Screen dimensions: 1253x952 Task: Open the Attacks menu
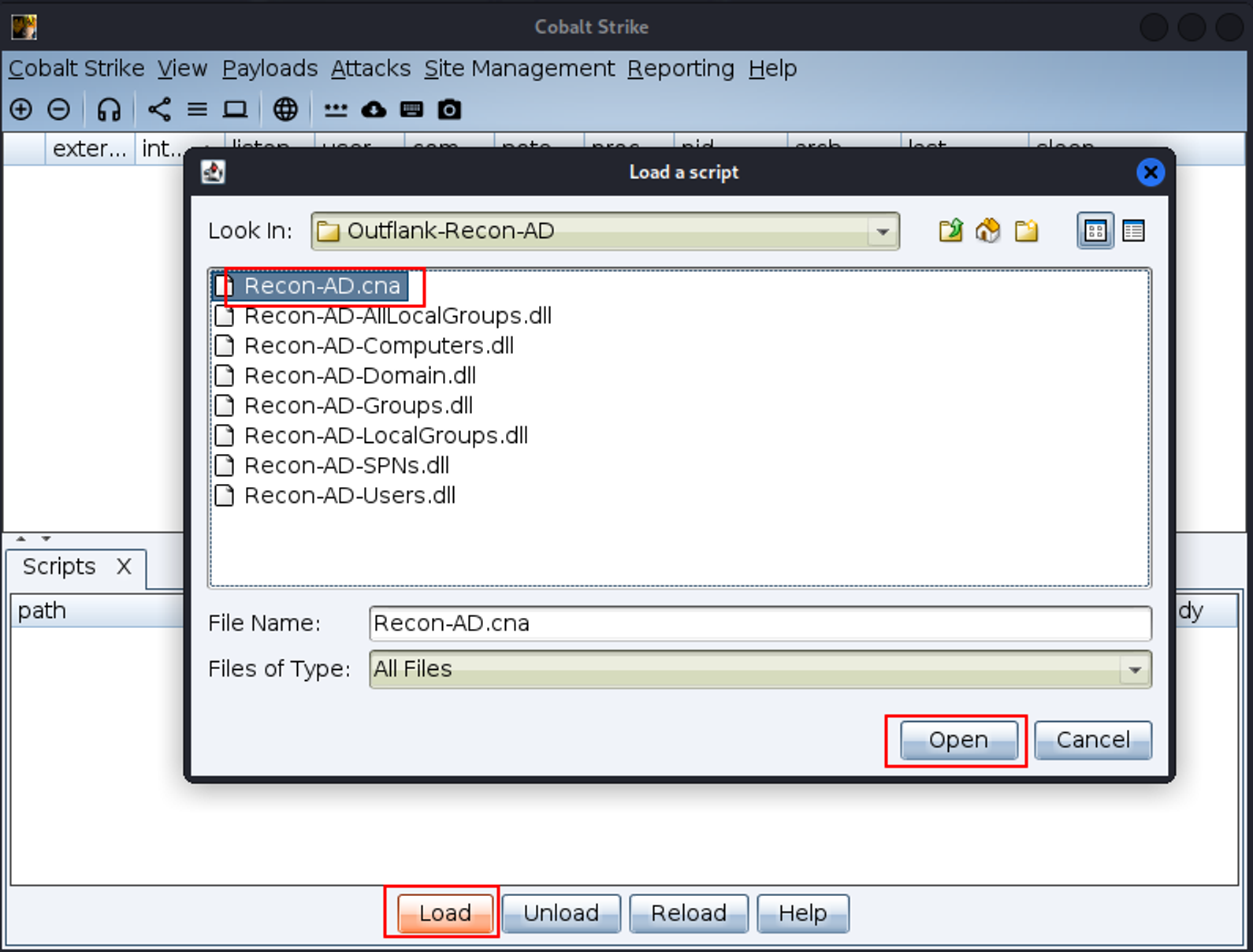[x=370, y=69]
